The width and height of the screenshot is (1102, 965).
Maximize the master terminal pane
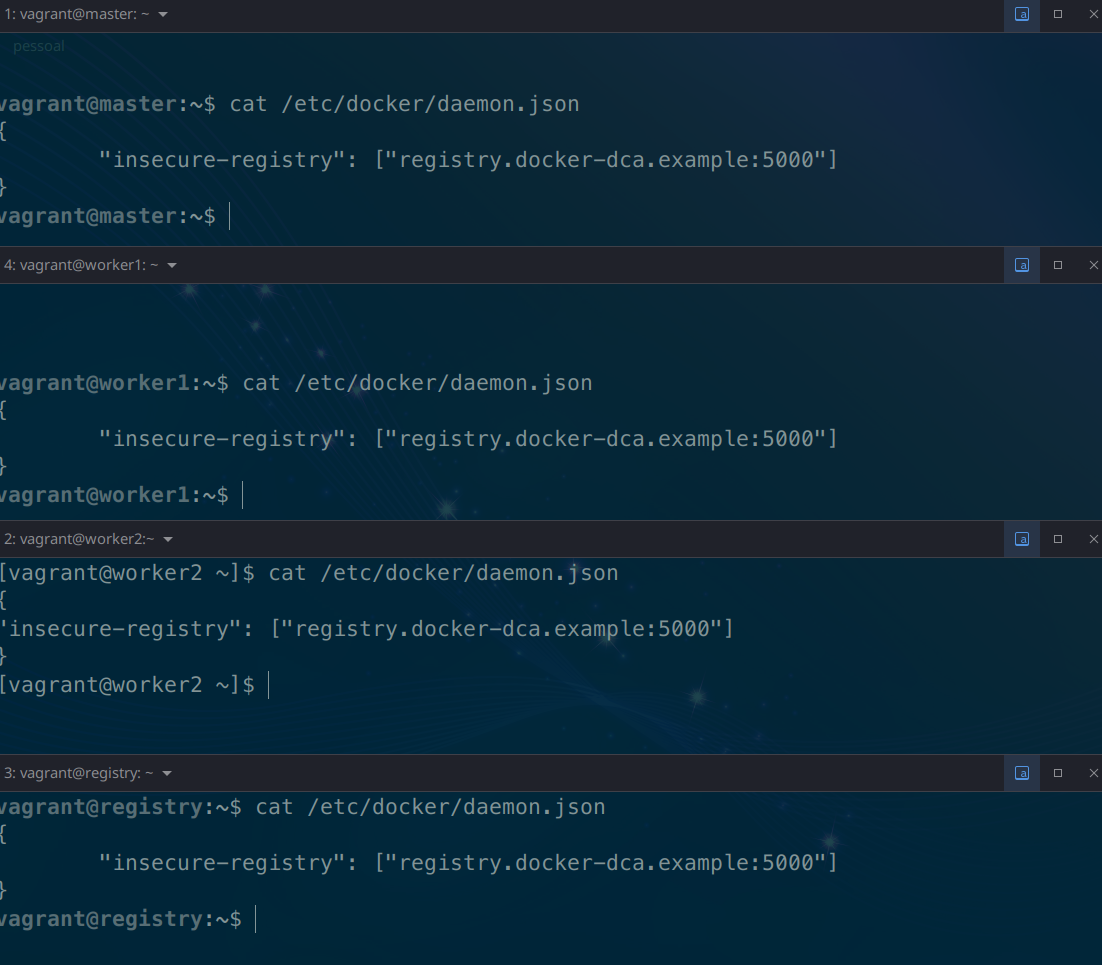point(1057,15)
